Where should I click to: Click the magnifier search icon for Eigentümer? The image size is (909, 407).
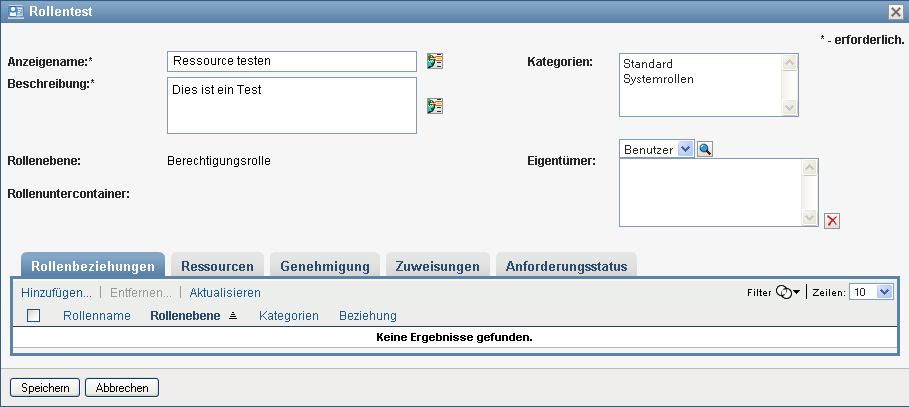coord(705,149)
